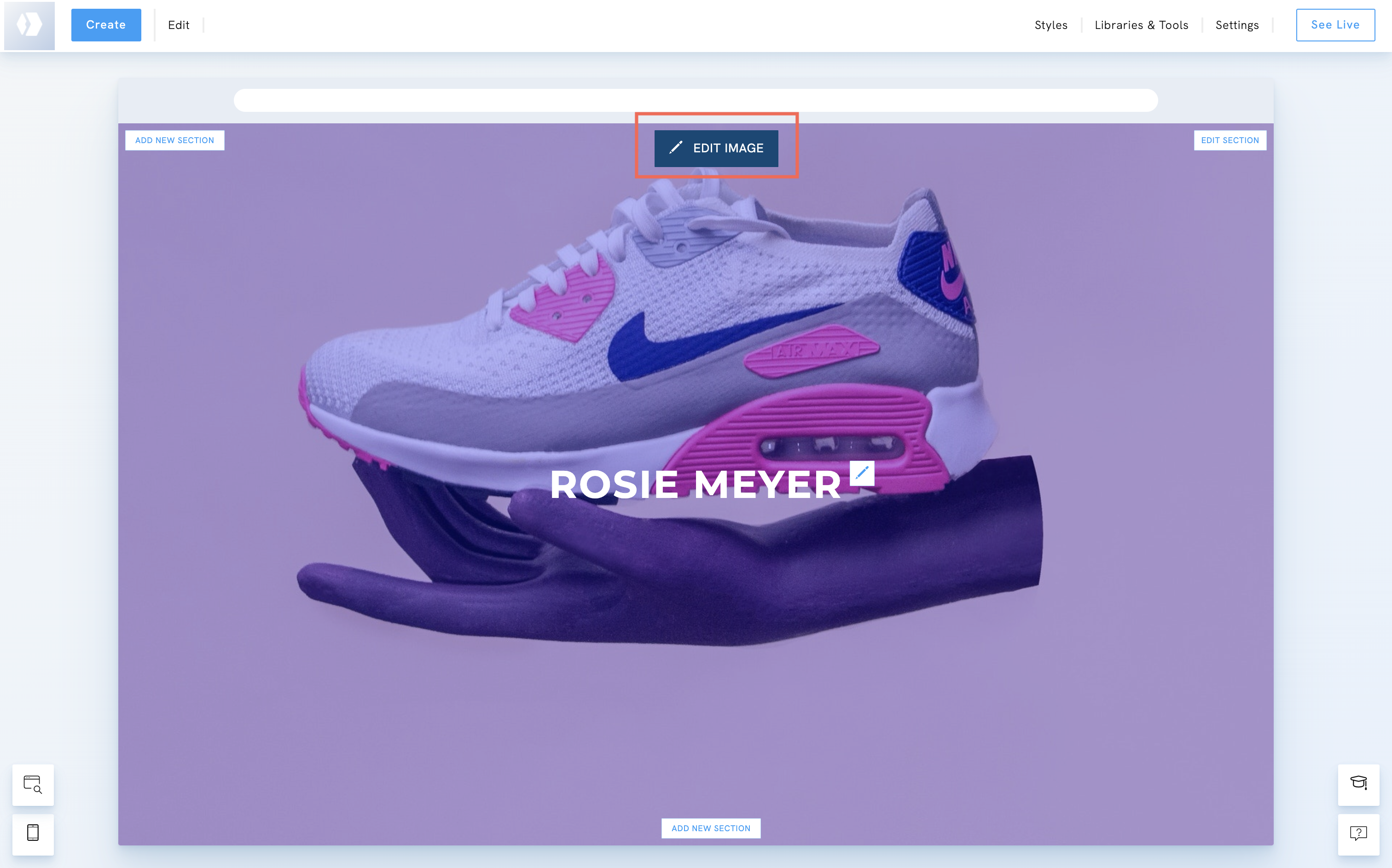
Task: Click the site title input bar
Action: tap(695, 100)
